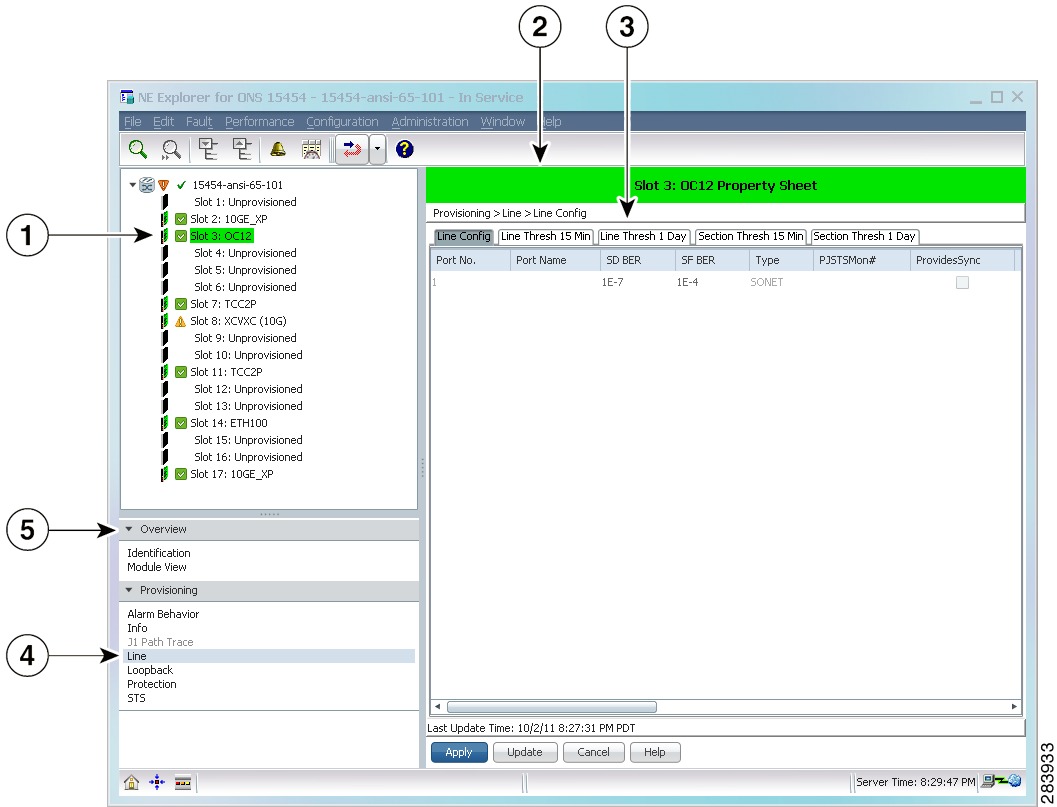Open the Administration menu

point(430,121)
